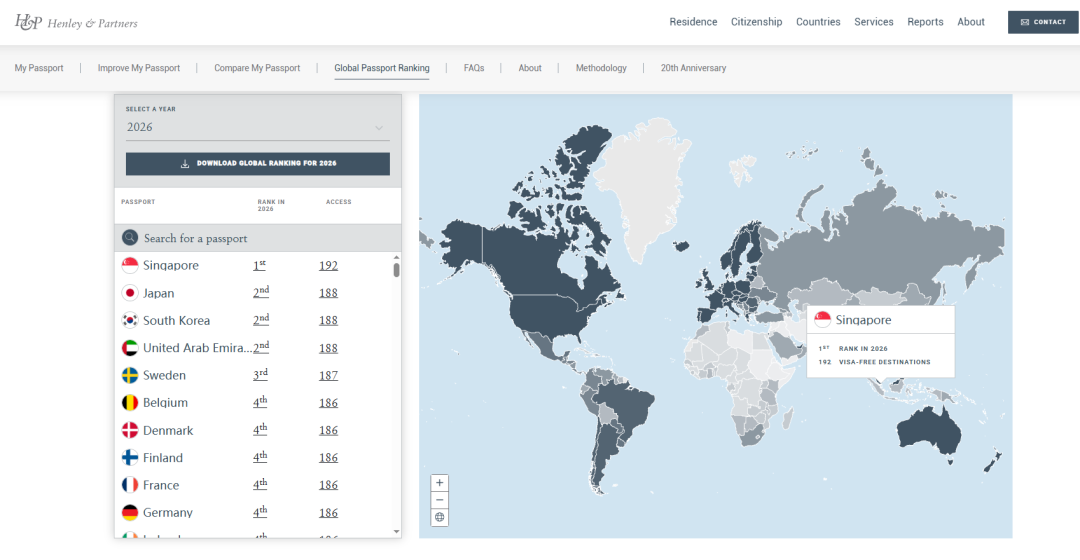Click the Sweden flag icon

point(129,375)
